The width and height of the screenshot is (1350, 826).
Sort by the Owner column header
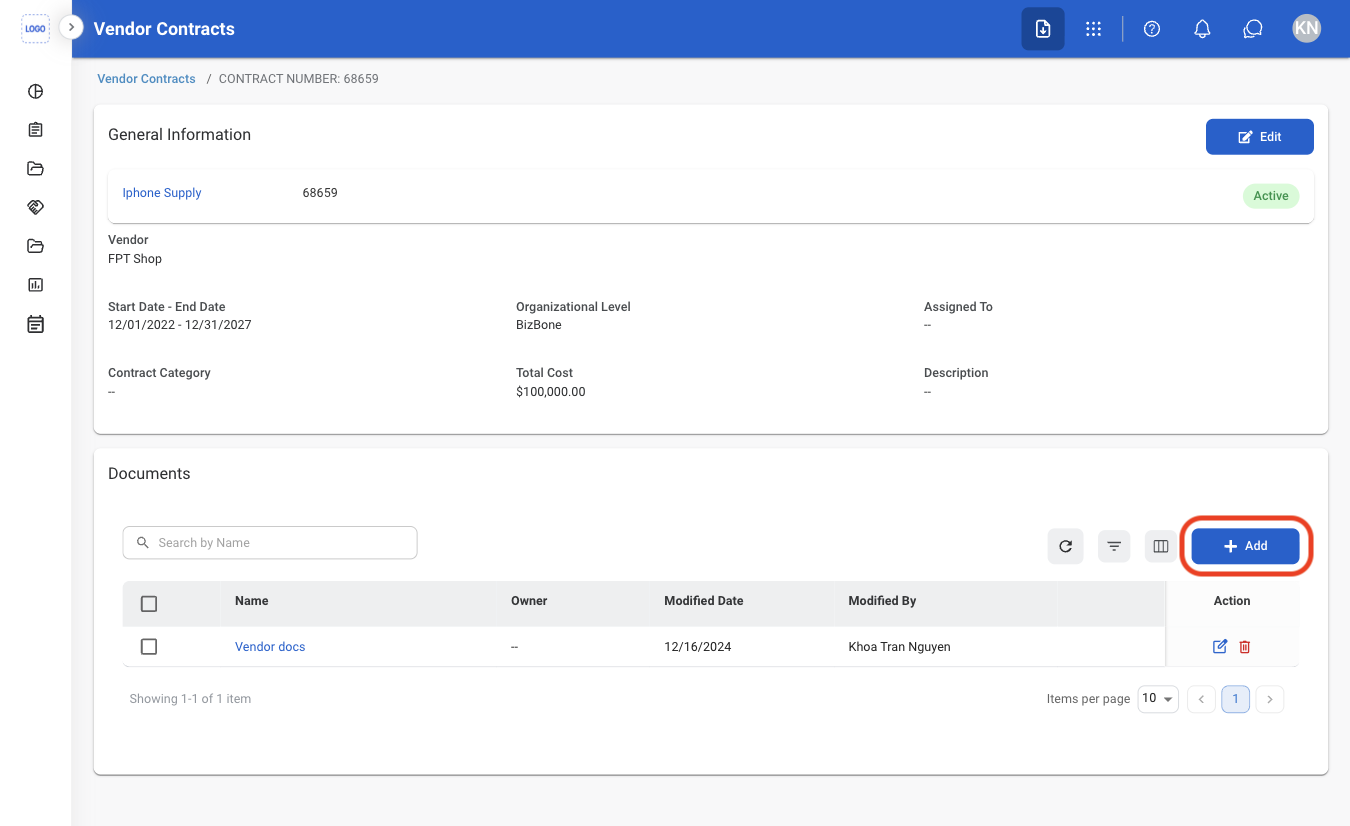pyautogui.click(x=529, y=601)
